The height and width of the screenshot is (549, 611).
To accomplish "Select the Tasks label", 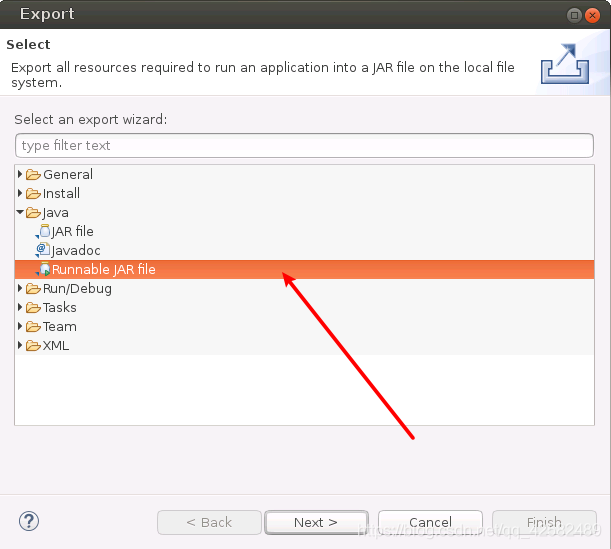I will click(60, 308).
